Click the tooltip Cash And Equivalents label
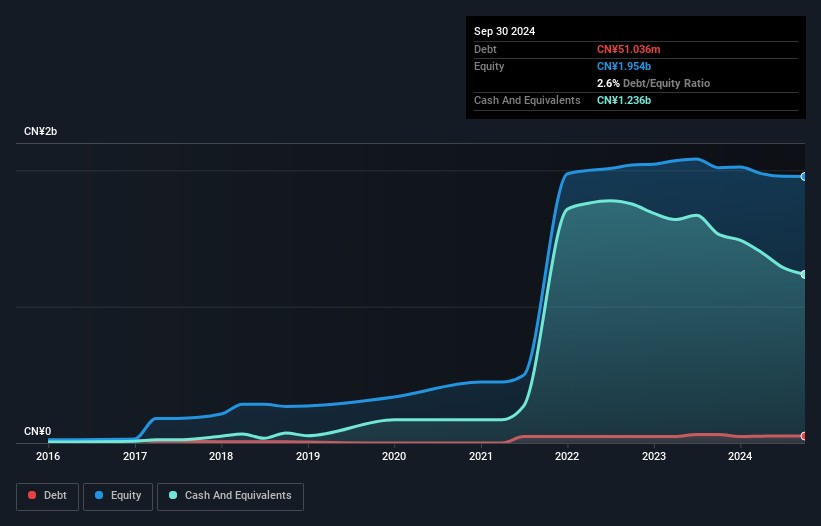 click(527, 100)
